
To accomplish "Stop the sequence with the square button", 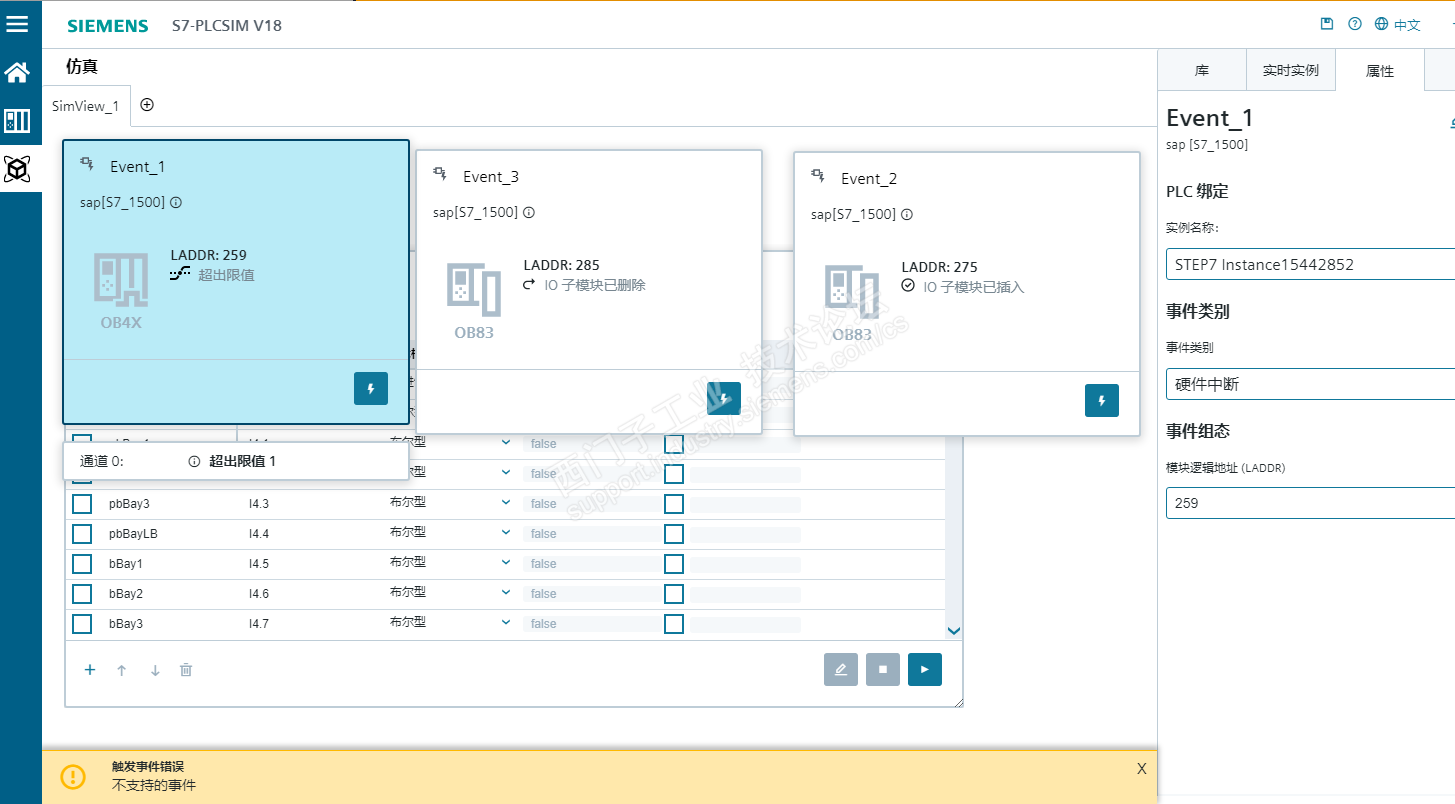I will (x=883, y=669).
